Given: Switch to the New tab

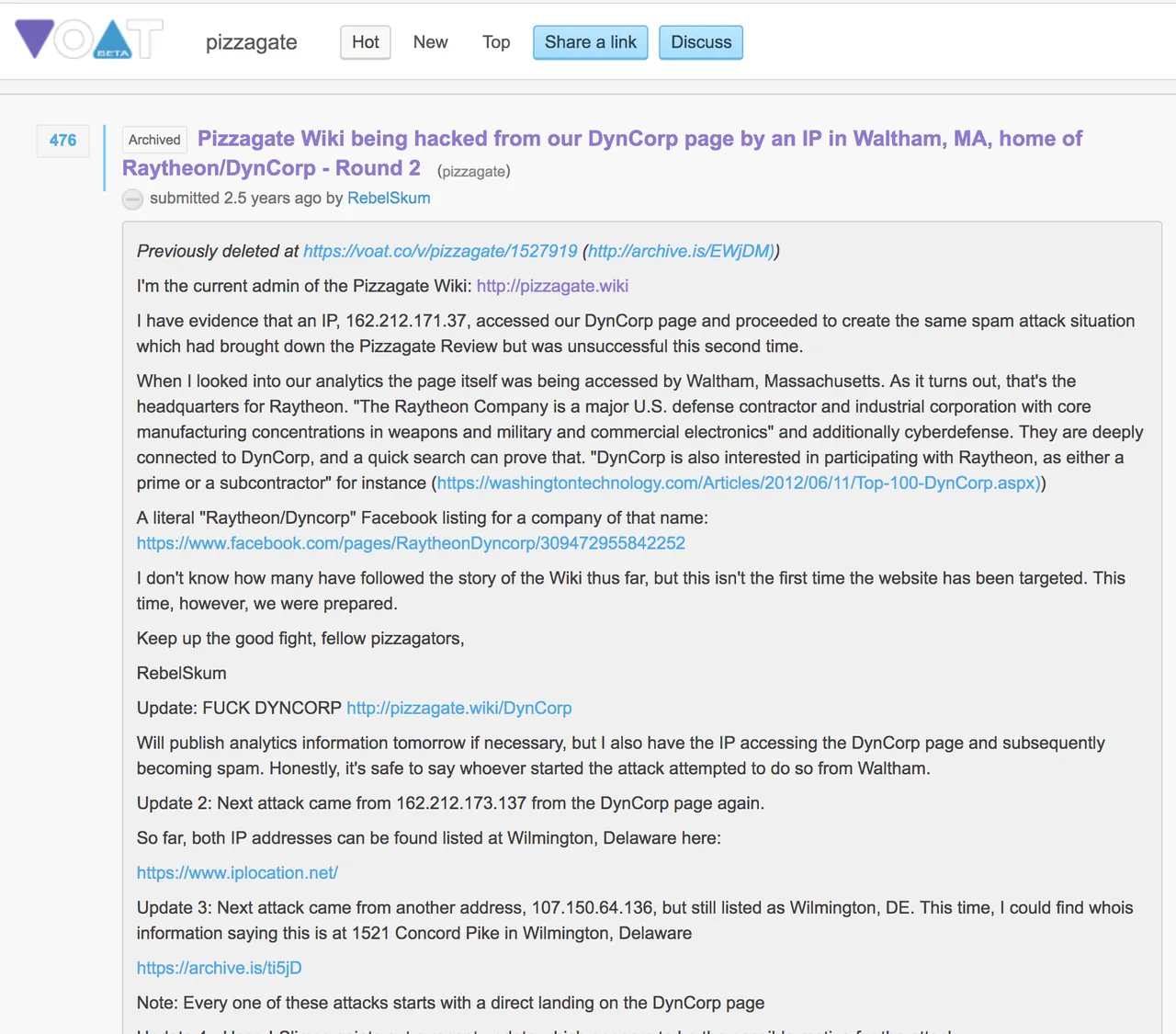Looking at the screenshot, I should (x=431, y=42).
